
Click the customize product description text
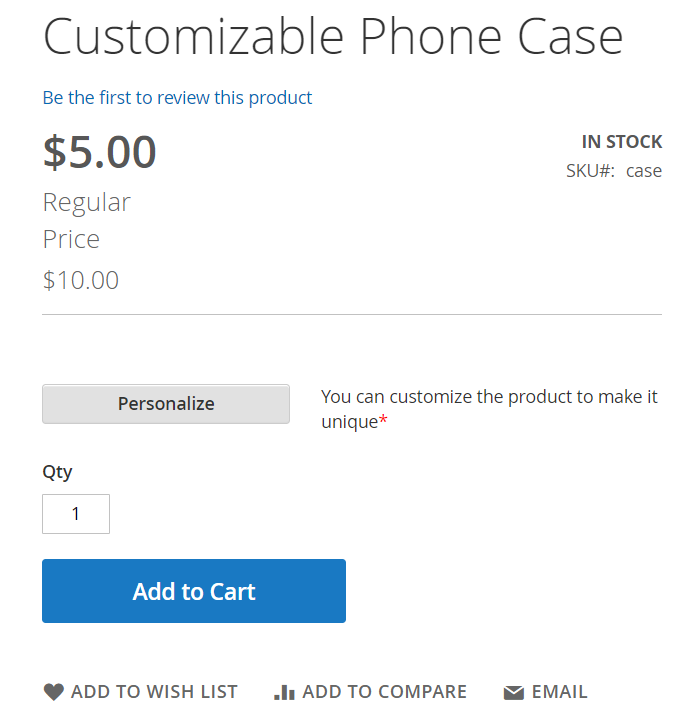pos(489,409)
